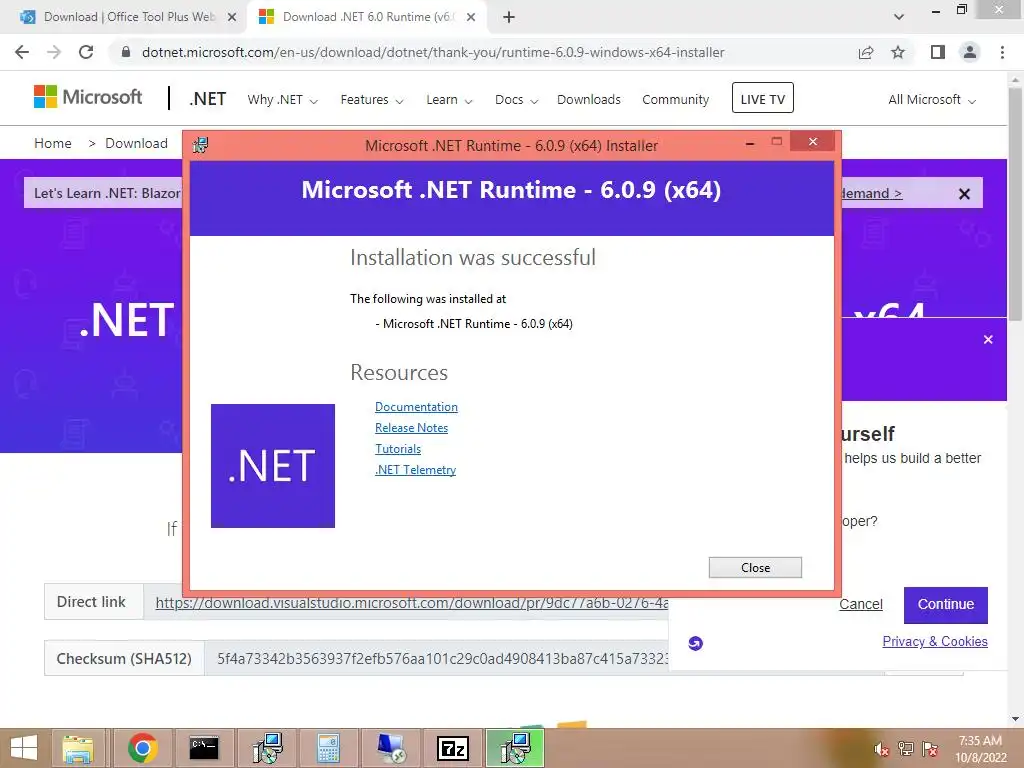Open the Documentation link in installer
The height and width of the screenshot is (768, 1024).
pos(416,407)
